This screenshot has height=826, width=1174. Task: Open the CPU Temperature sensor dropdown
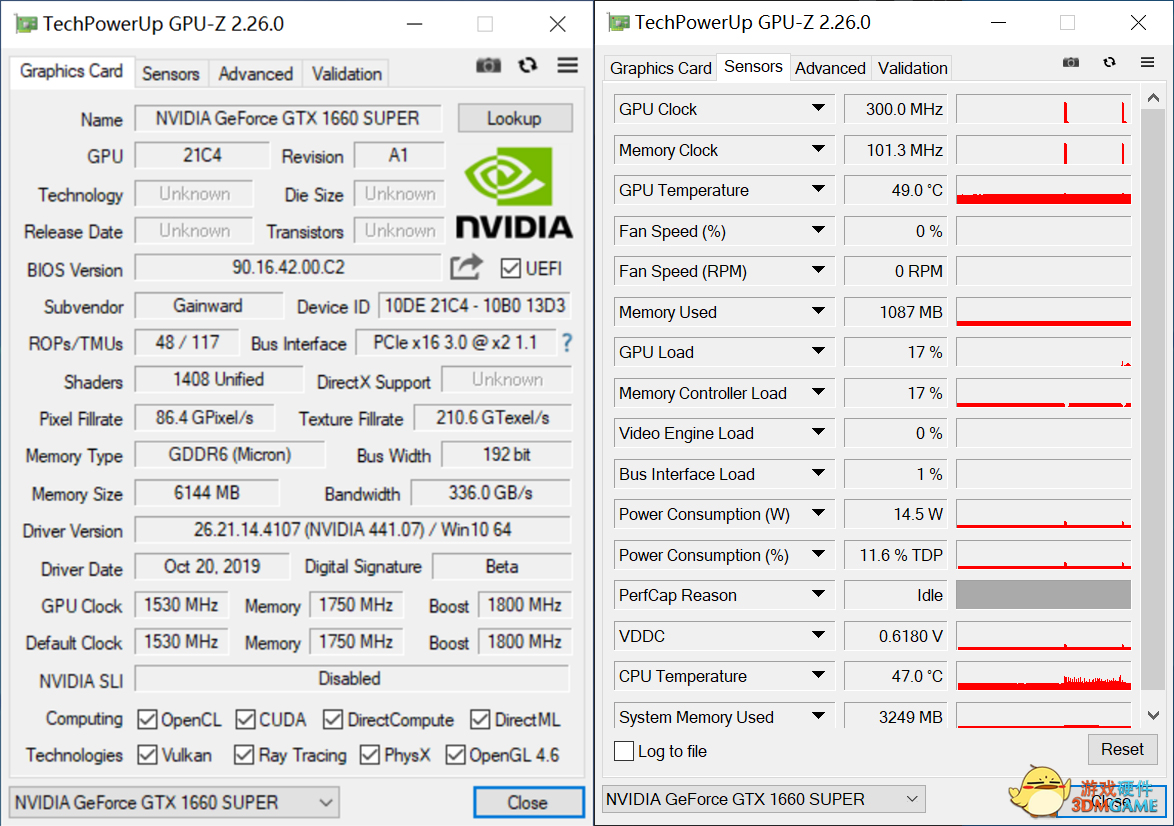pyautogui.click(x=818, y=675)
